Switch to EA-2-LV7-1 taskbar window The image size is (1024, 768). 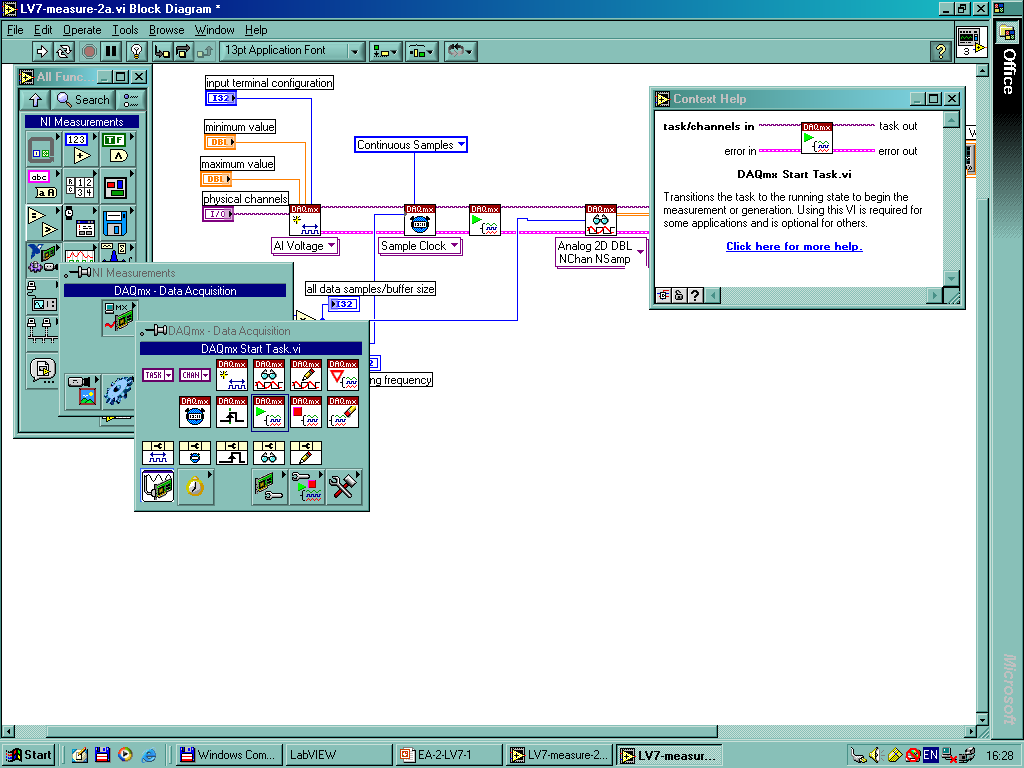click(449, 755)
